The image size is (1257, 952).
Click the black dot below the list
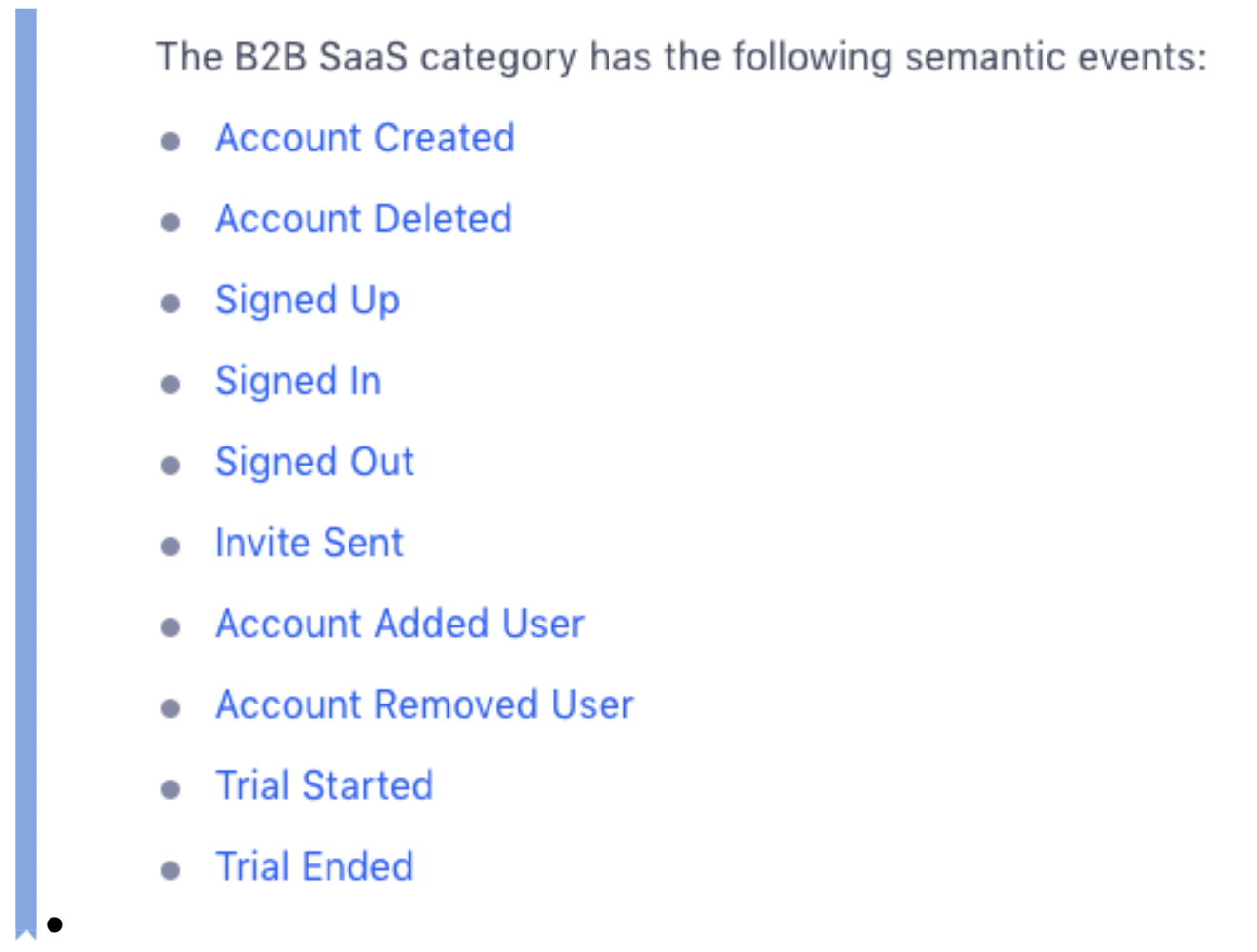tap(54, 924)
